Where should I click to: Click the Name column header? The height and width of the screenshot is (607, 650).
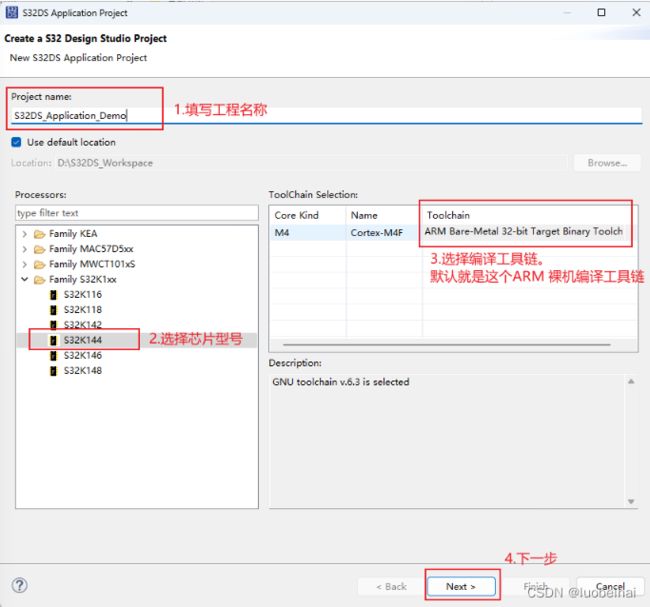384,216
